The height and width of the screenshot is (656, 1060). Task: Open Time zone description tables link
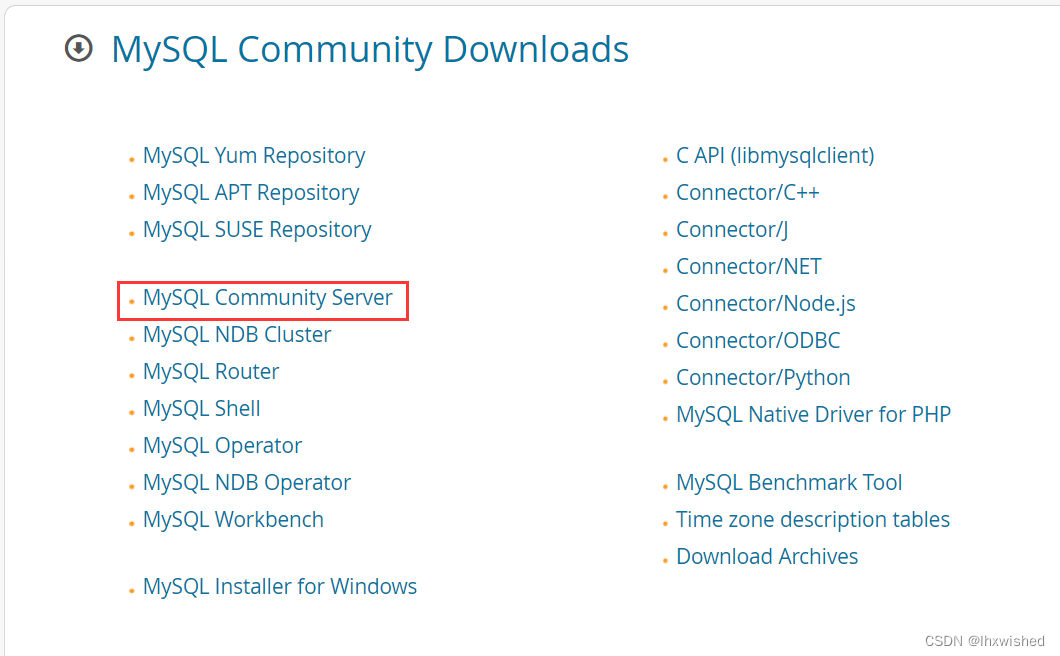click(x=813, y=520)
